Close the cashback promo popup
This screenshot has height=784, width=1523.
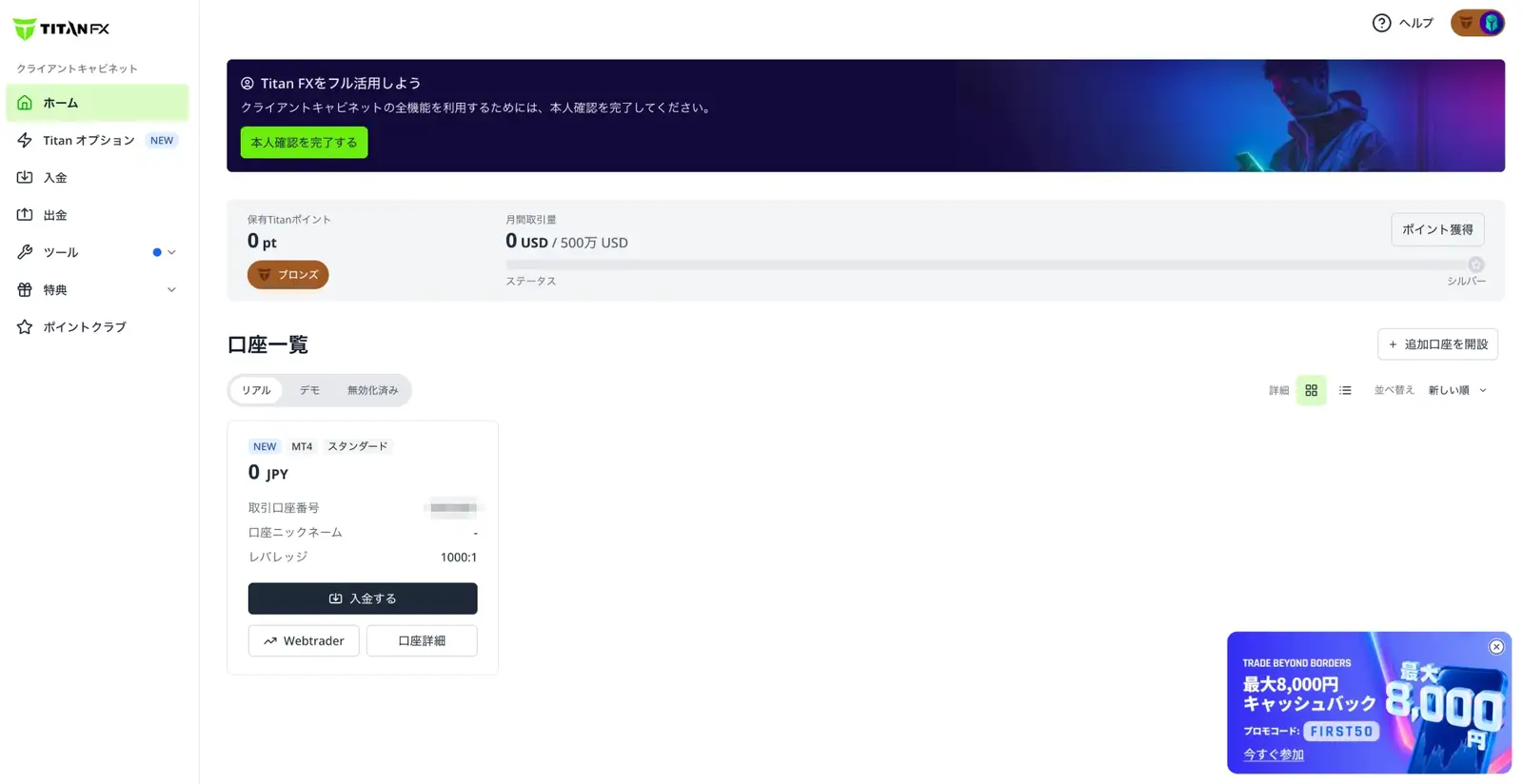click(x=1496, y=647)
